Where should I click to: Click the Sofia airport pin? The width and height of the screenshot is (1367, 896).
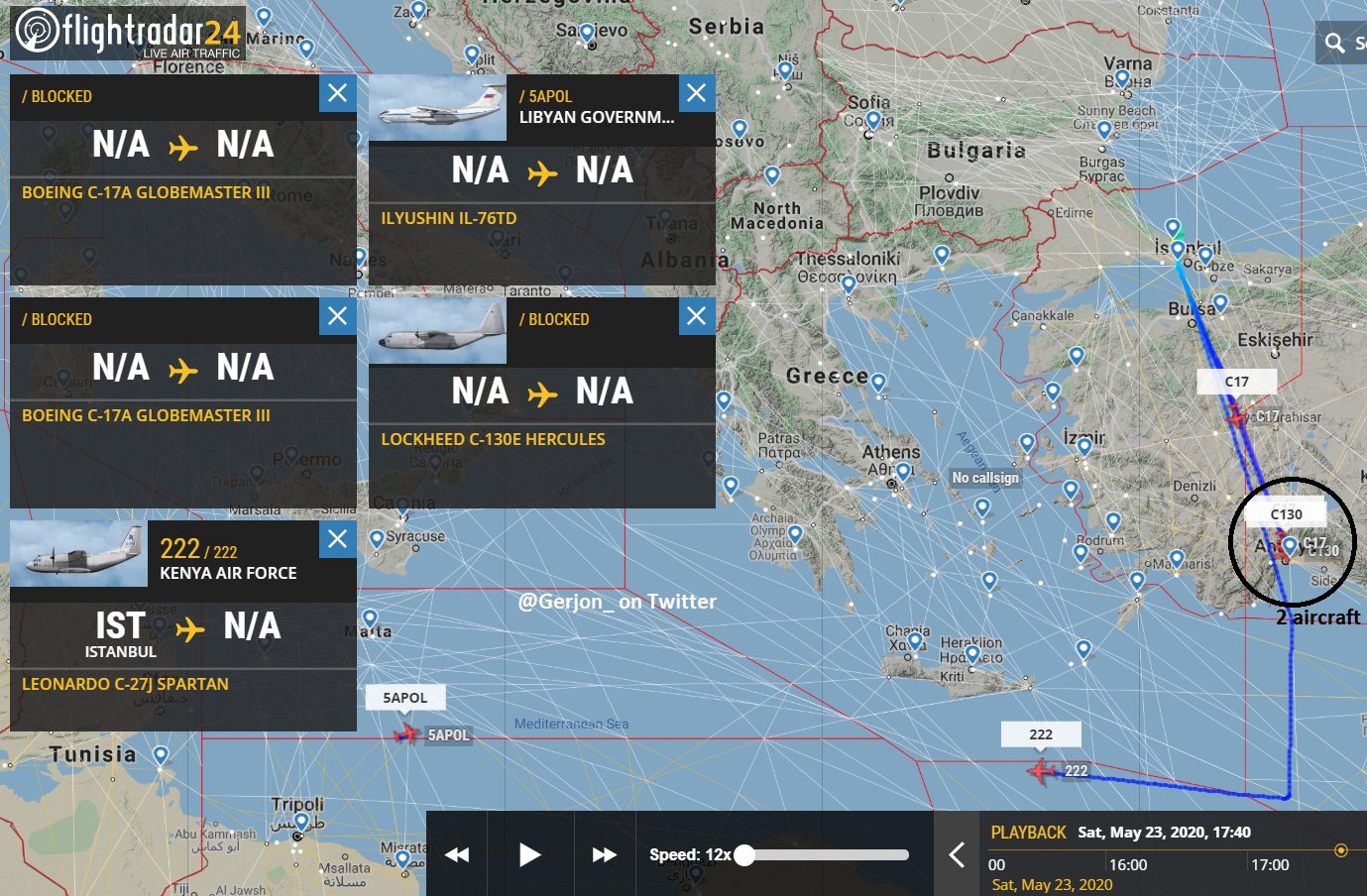[x=873, y=119]
